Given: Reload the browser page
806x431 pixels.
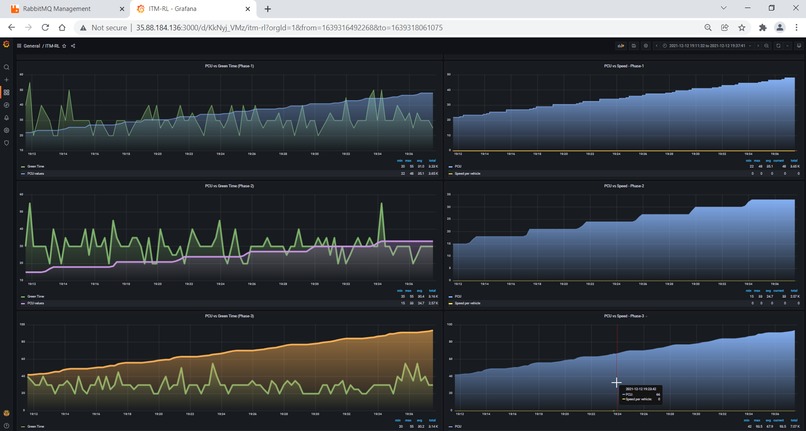Looking at the screenshot, I should pyautogui.click(x=45, y=28).
